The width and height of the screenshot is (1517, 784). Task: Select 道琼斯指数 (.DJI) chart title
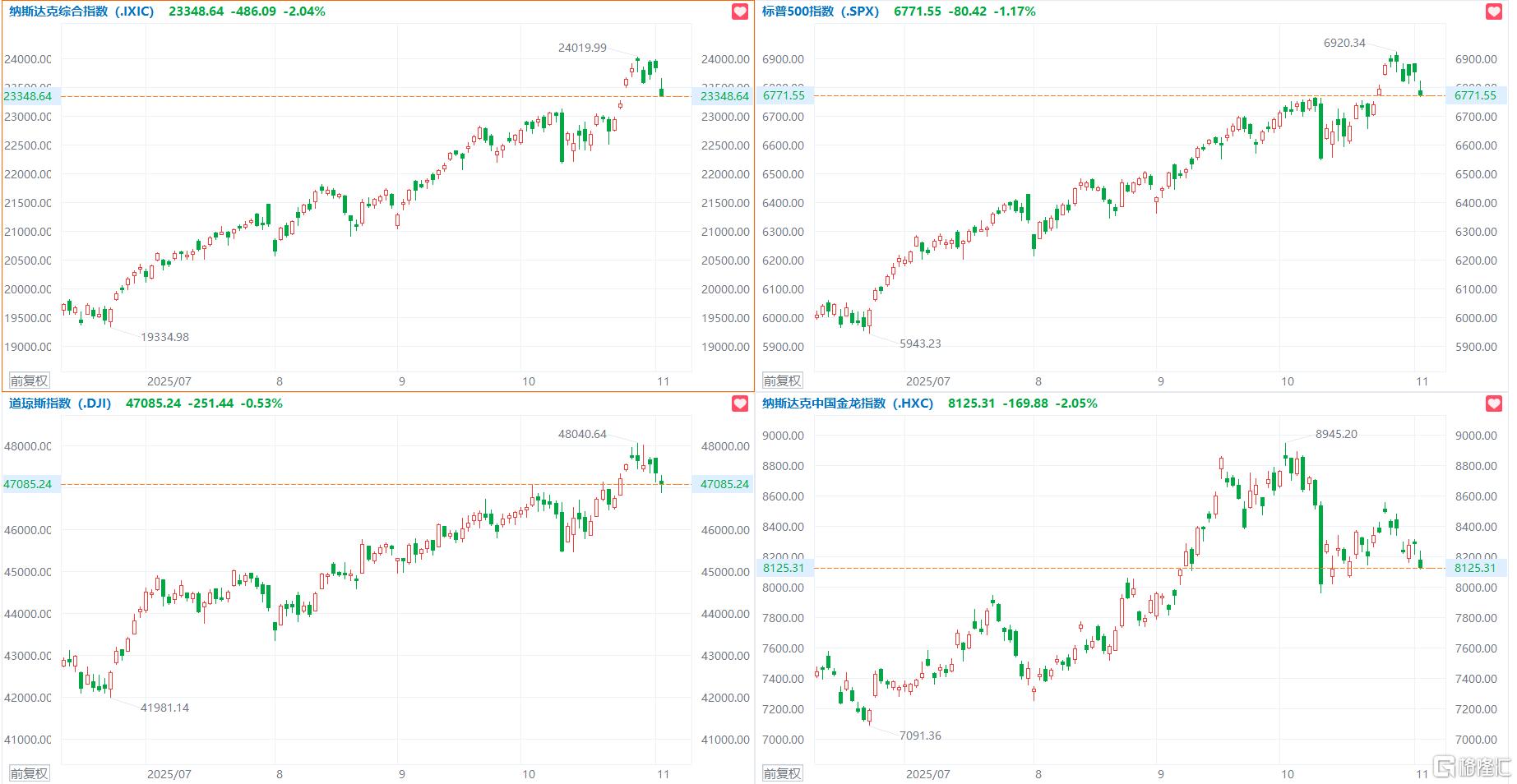pos(60,404)
